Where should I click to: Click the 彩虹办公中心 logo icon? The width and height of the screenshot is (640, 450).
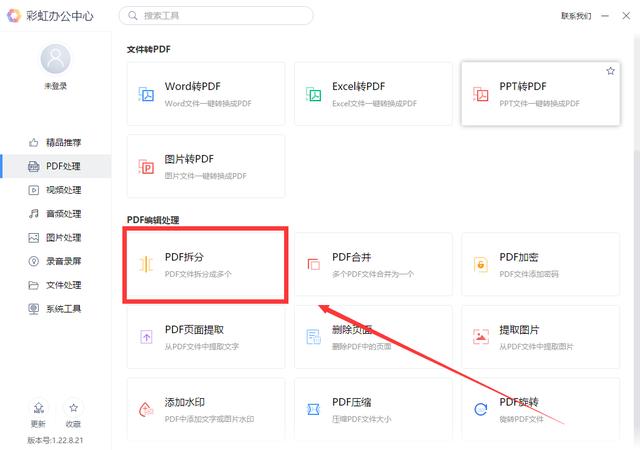pos(13,16)
